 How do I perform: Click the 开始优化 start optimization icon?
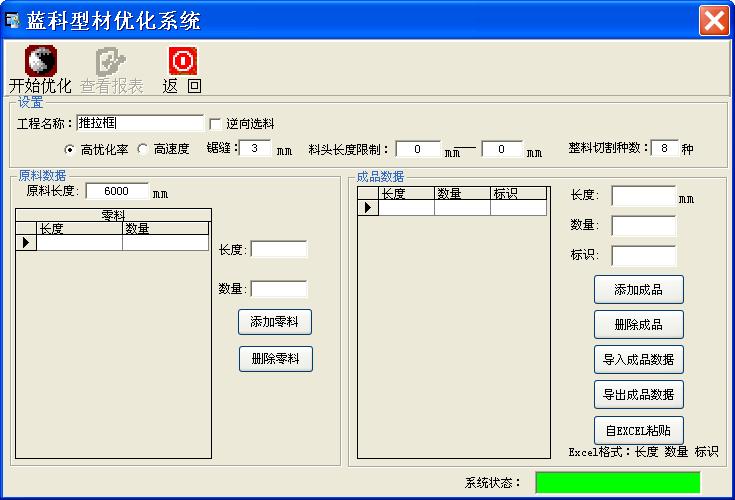40,62
